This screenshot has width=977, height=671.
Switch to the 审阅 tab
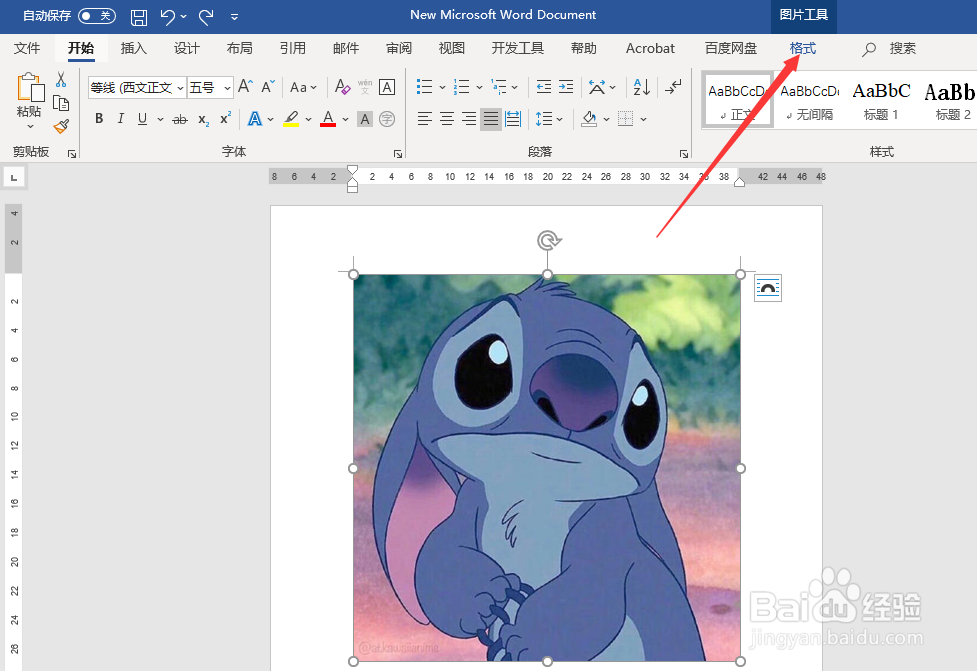(399, 49)
